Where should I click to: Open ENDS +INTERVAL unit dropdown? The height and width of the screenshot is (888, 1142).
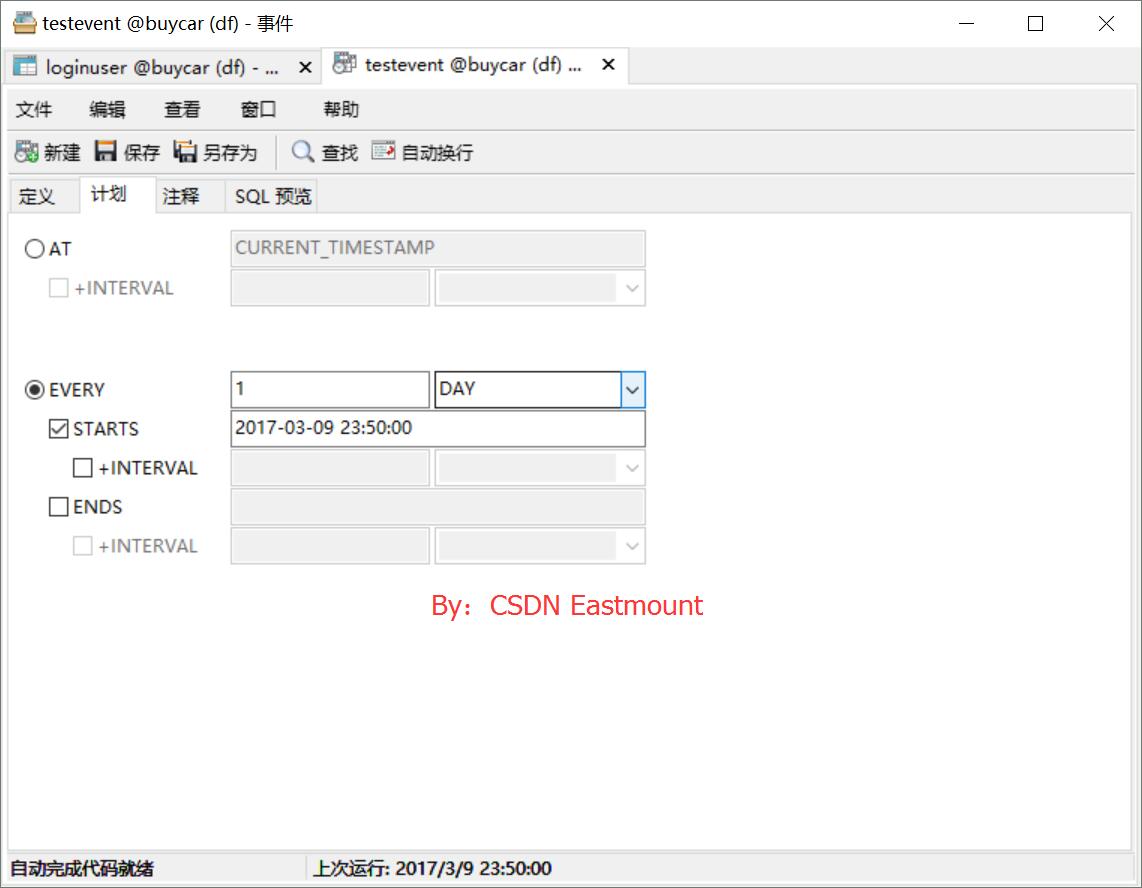[x=632, y=546]
